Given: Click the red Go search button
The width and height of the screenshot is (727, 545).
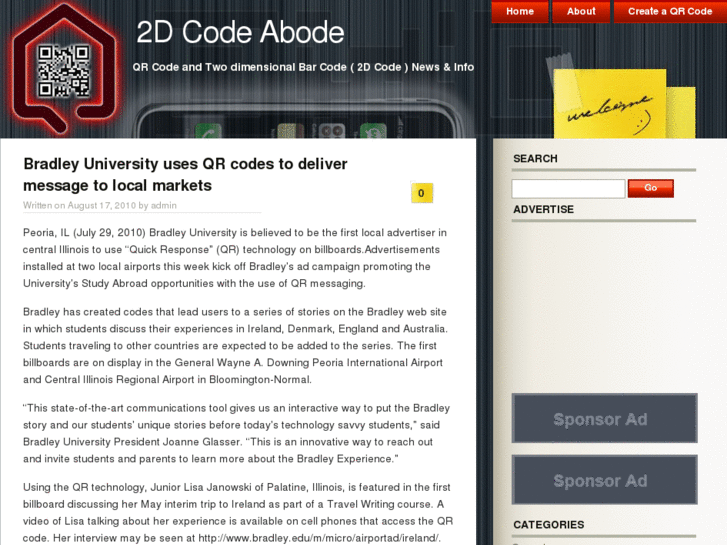Looking at the screenshot, I should tap(650, 188).
